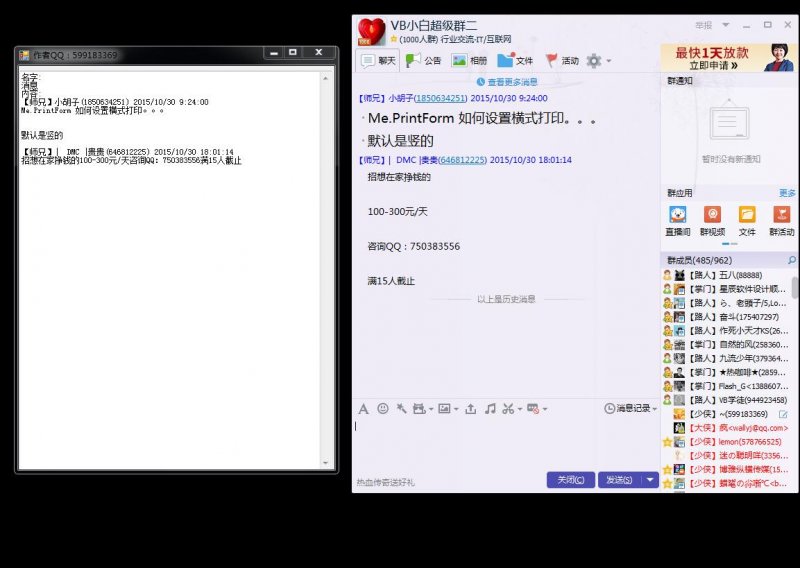The height and width of the screenshot is (568, 800).
Task: Click the scissors screenshot icon
Action: 508,408
